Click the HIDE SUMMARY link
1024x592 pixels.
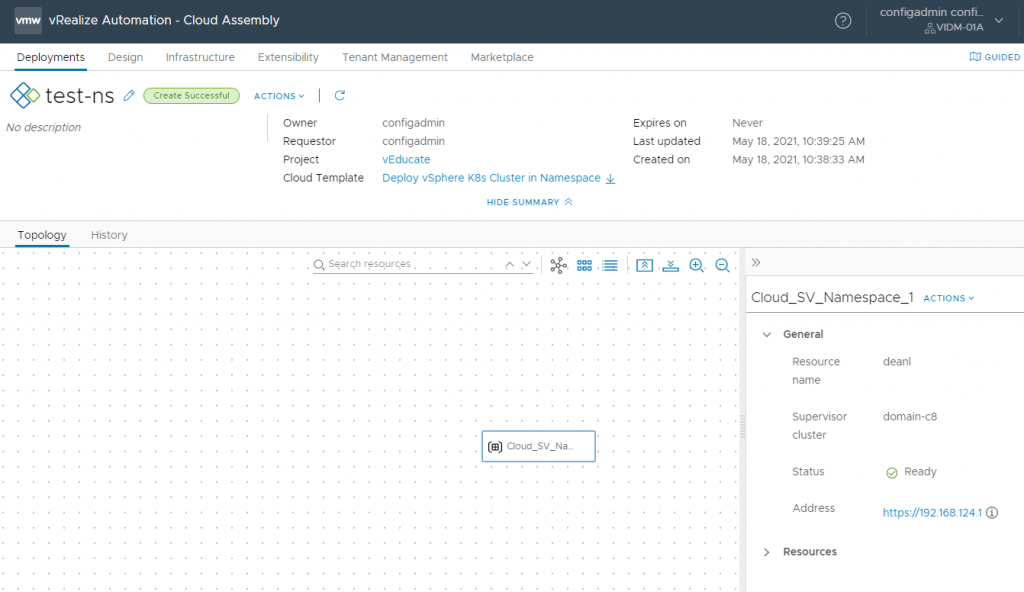[523, 201]
